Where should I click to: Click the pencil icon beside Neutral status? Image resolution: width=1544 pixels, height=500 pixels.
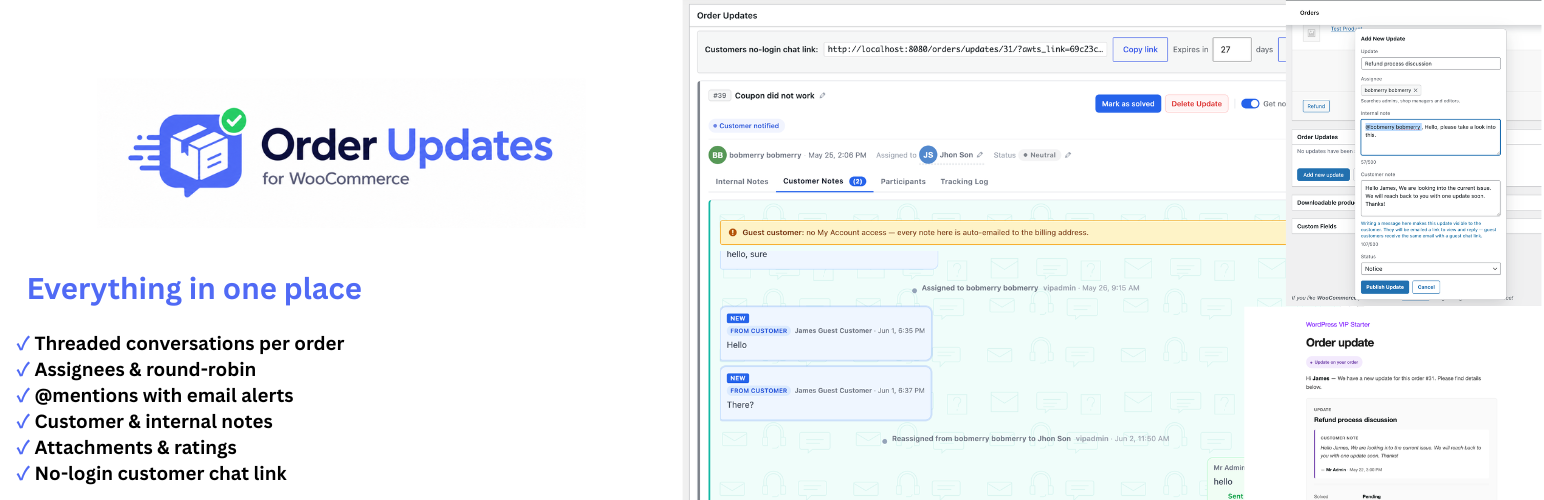(1068, 155)
